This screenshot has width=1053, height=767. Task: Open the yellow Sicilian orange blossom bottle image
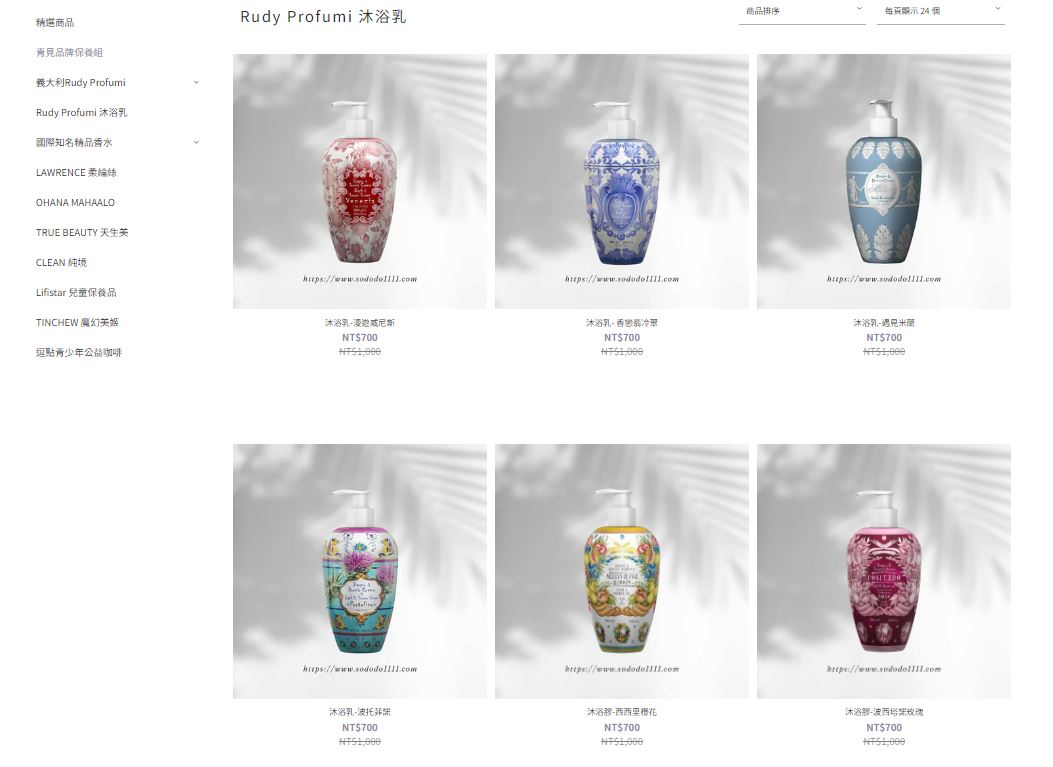622,571
